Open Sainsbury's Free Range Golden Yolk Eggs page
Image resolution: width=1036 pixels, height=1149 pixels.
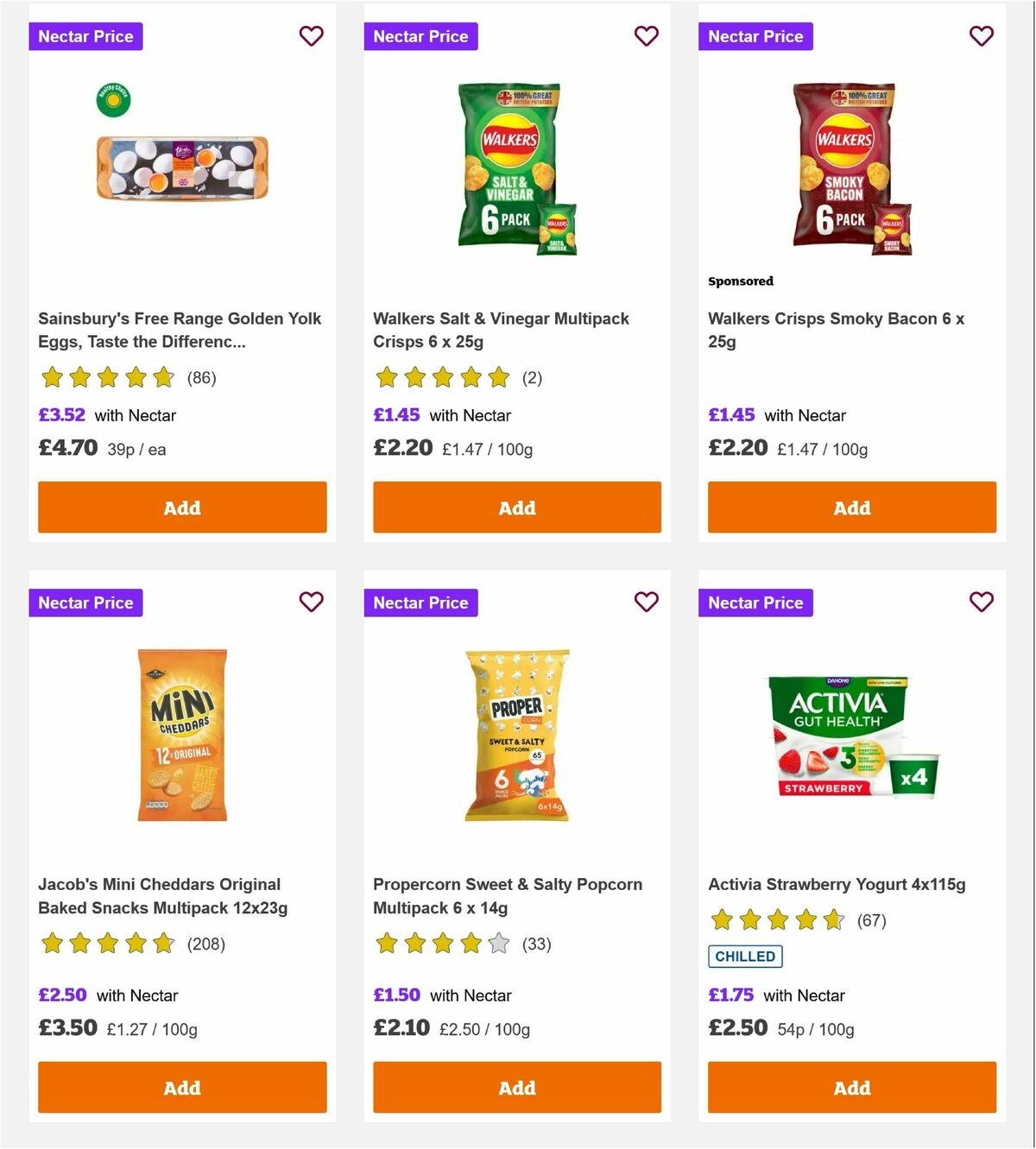pos(180,330)
